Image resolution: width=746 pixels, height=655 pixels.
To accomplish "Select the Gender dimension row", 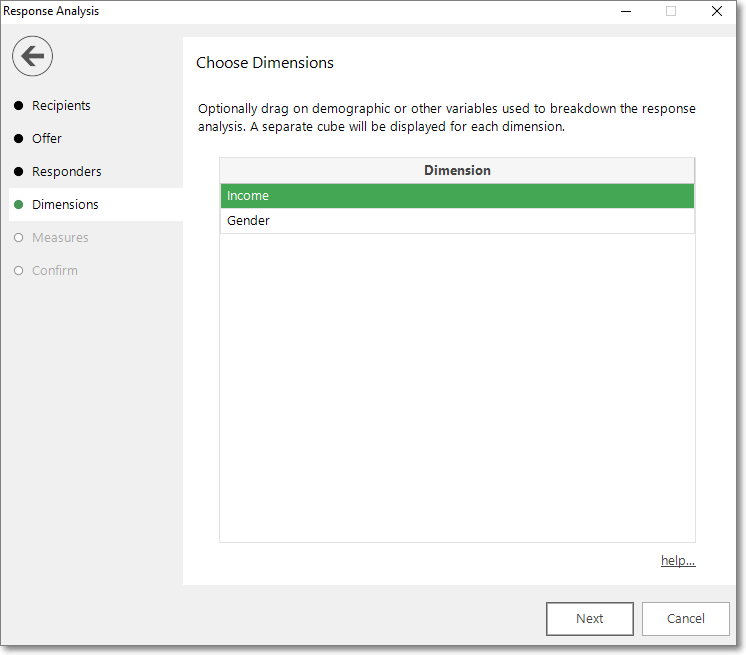I will coord(457,221).
